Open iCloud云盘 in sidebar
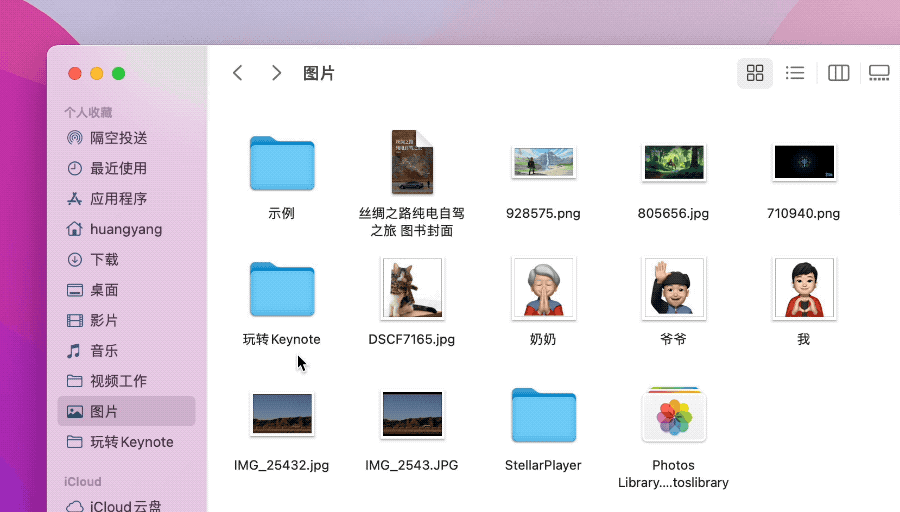 [126, 506]
